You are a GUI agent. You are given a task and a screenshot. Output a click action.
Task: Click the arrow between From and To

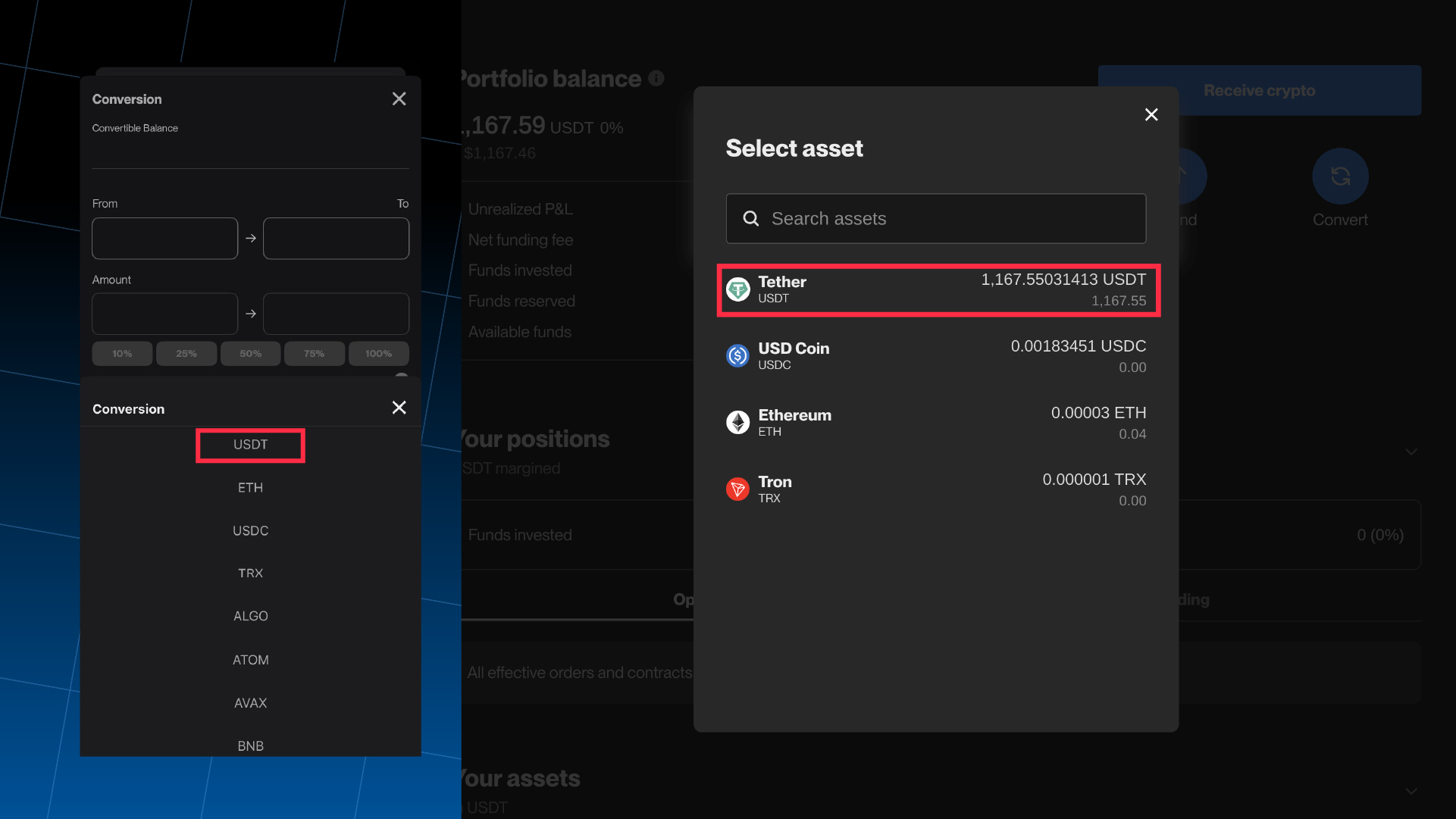tap(251, 239)
